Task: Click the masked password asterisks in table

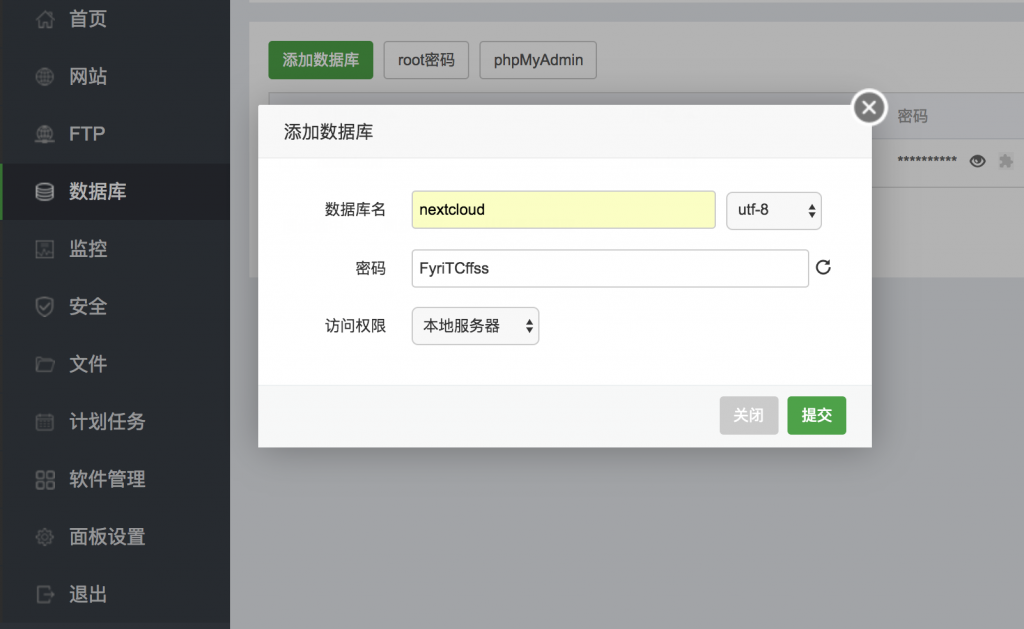Action: click(927, 160)
